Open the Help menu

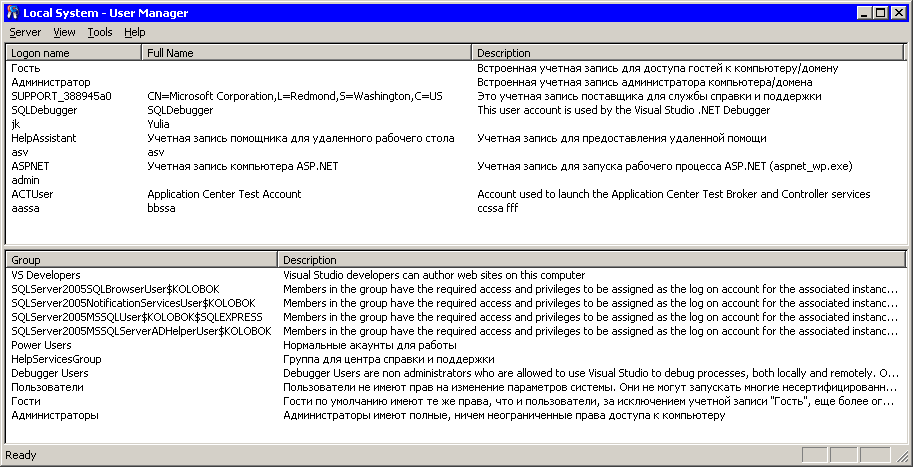[x=135, y=32]
